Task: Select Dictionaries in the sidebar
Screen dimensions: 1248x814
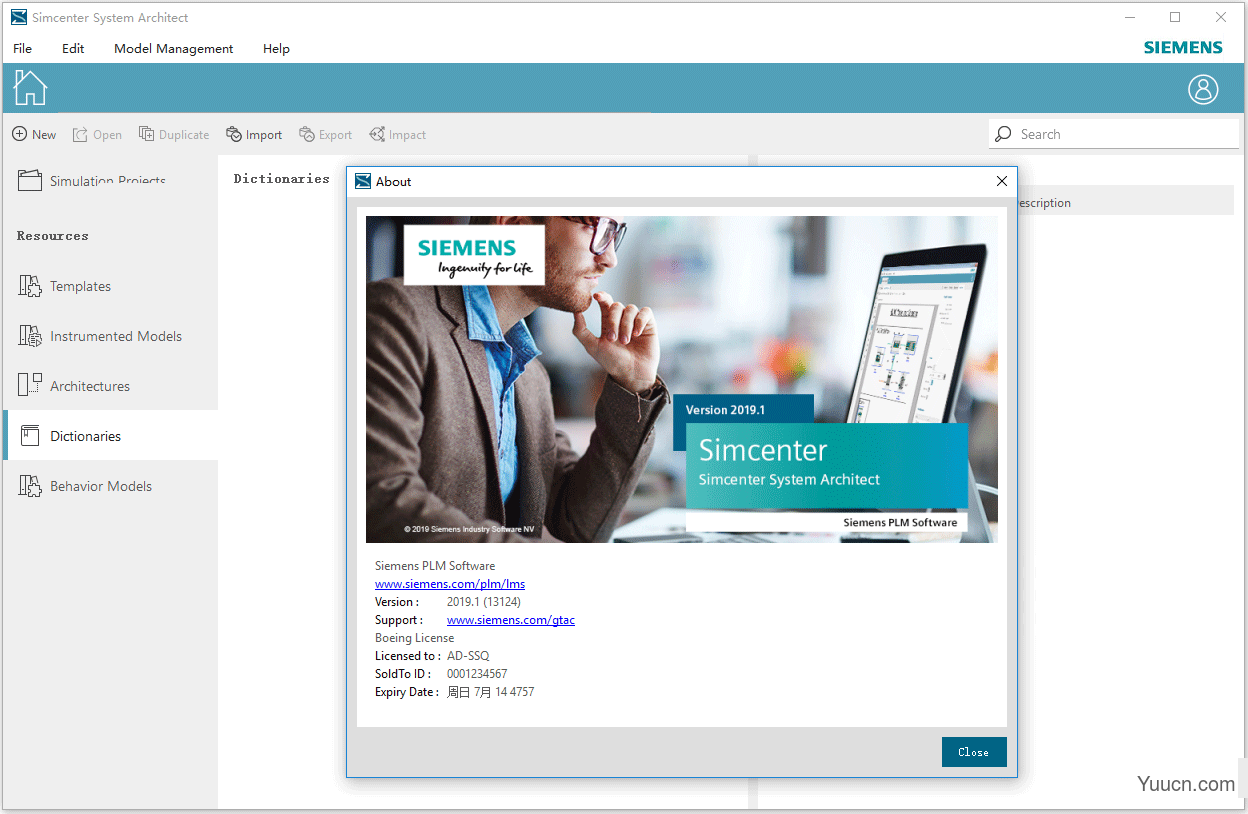Action: click(110, 436)
